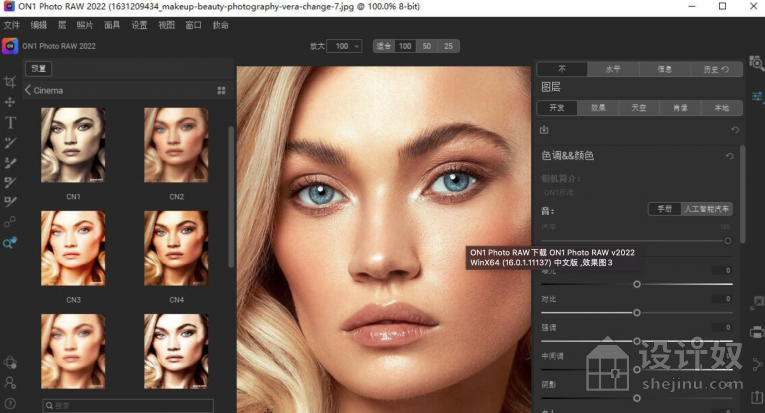This screenshot has width=765, height=413.
Task: Click the 强调 highlights slider handle
Action: pyautogui.click(x=637, y=341)
